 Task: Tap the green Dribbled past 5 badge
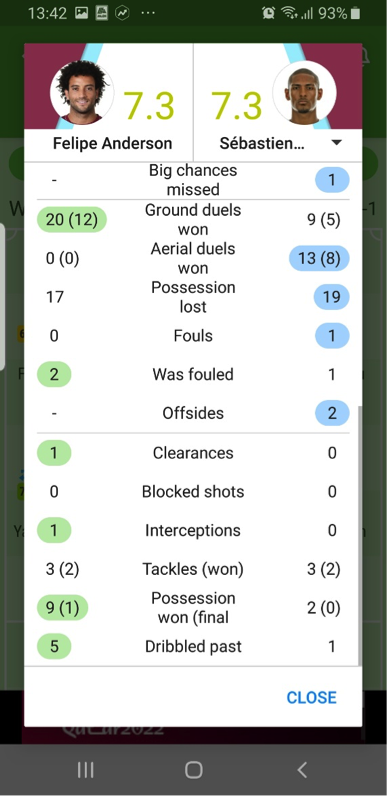click(x=54, y=646)
